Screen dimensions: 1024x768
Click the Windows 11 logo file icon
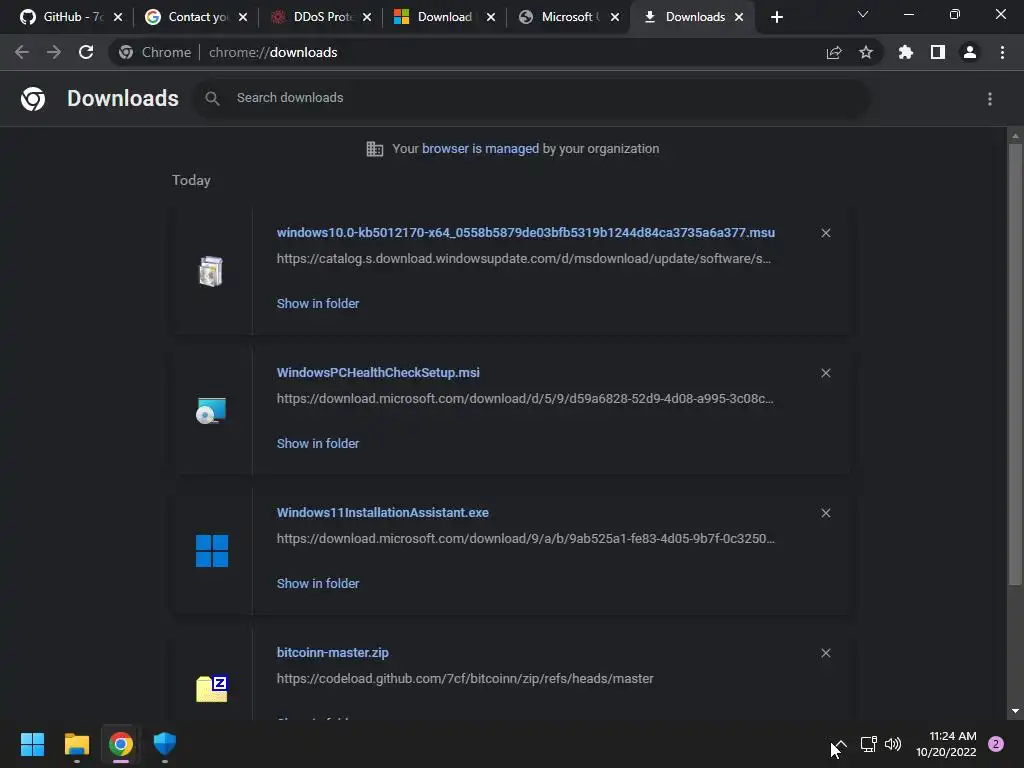click(x=212, y=551)
